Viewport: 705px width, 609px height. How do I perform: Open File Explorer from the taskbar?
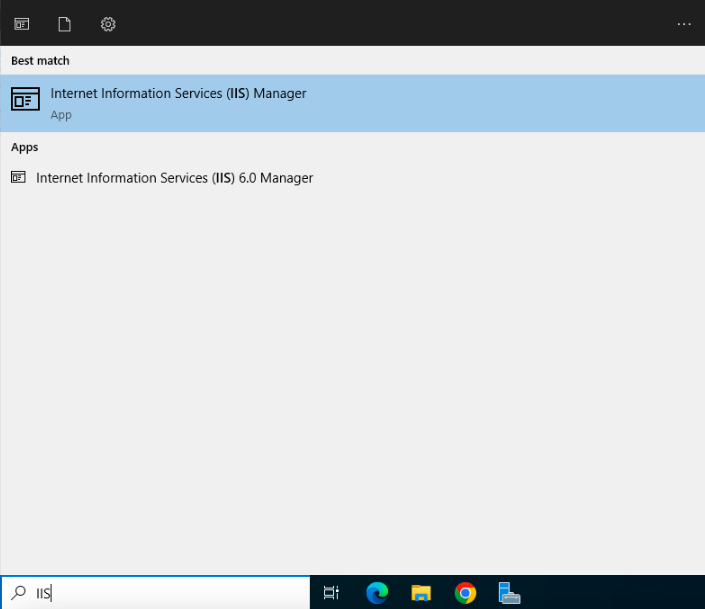[x=421, y=592]
